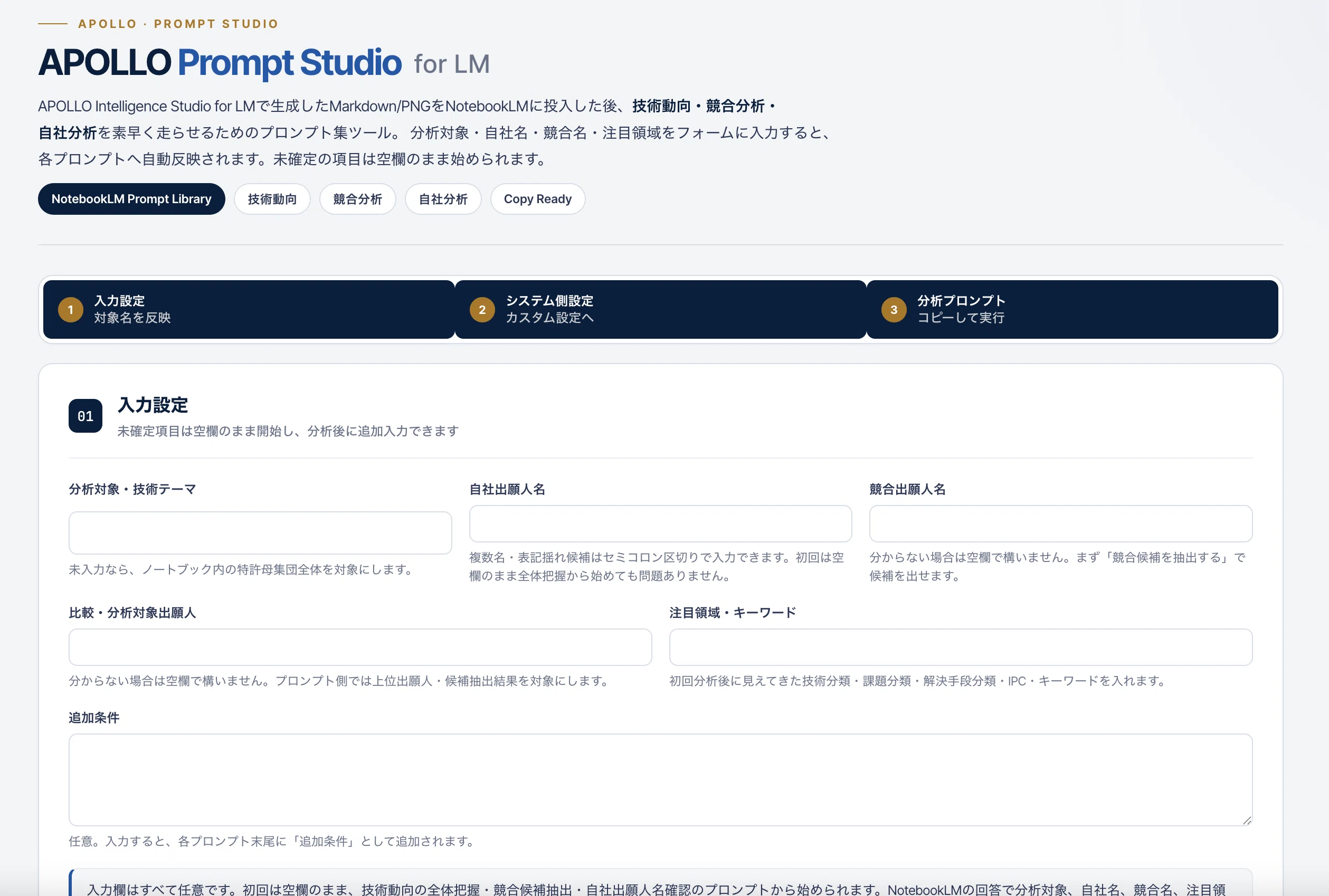Viewport: 1329px width, 896px height.
Task: Go to step 2 システム側設定 tab
Action: click(661, 309)
